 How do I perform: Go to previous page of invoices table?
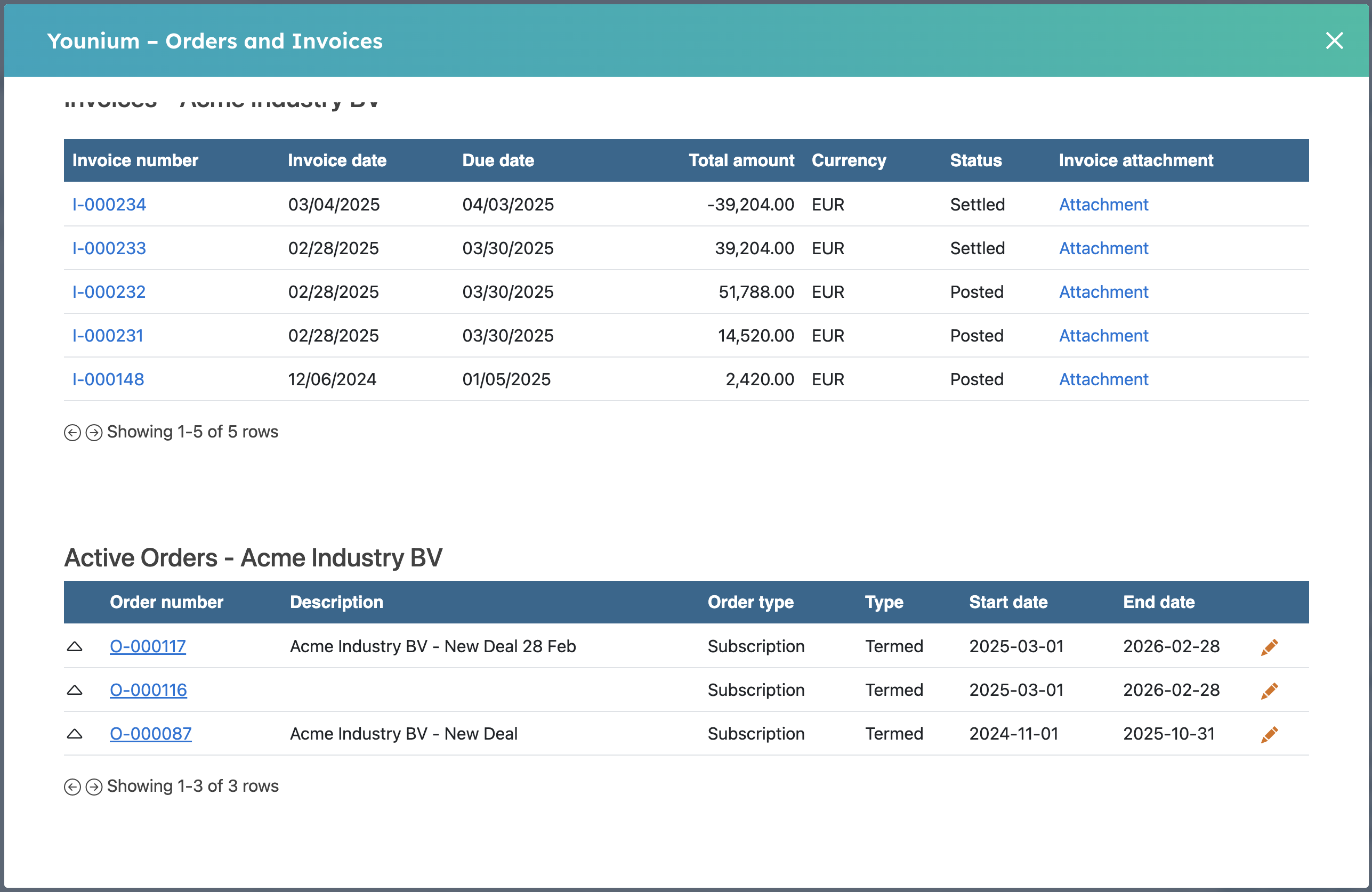click(x=72, y=433)
